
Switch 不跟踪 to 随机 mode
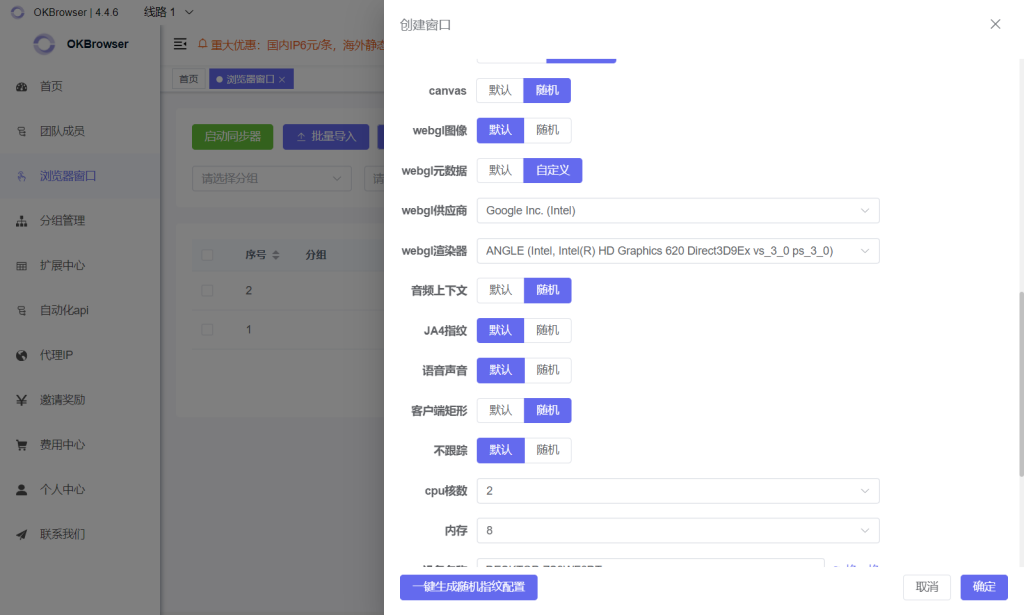547,450
